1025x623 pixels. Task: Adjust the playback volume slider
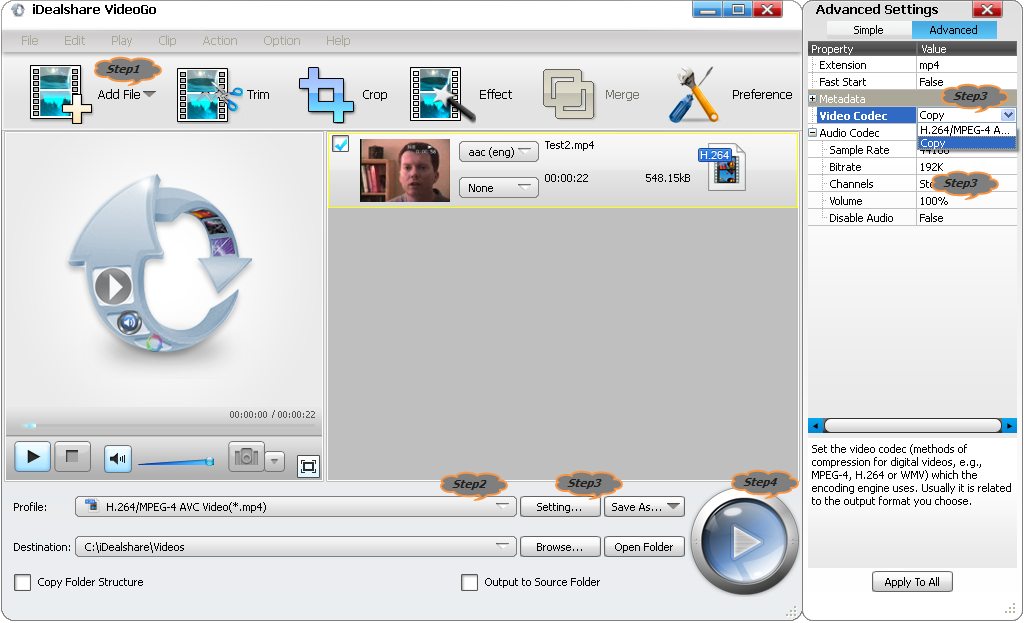tap(176, 462)
